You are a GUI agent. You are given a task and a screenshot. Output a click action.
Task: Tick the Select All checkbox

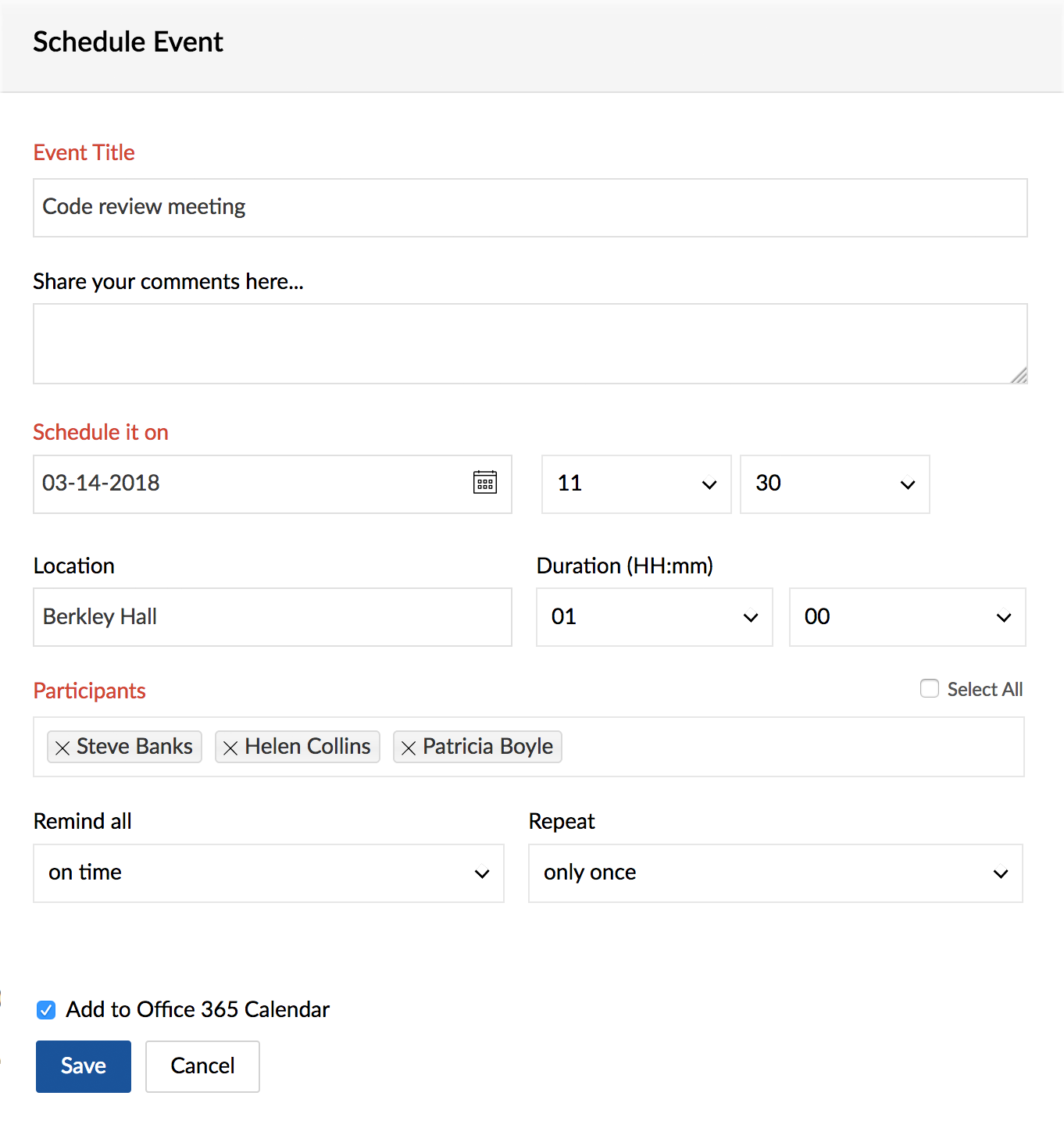coord(930,688)
